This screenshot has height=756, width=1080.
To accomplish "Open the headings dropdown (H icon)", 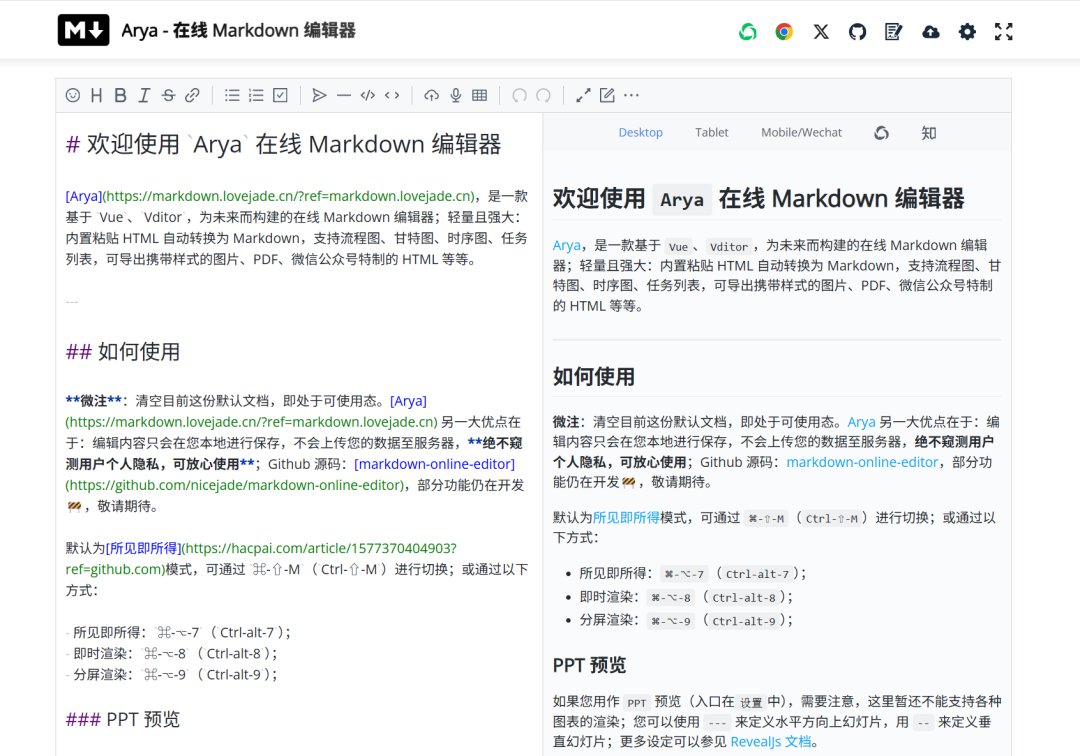I will [x=96, y=95].
